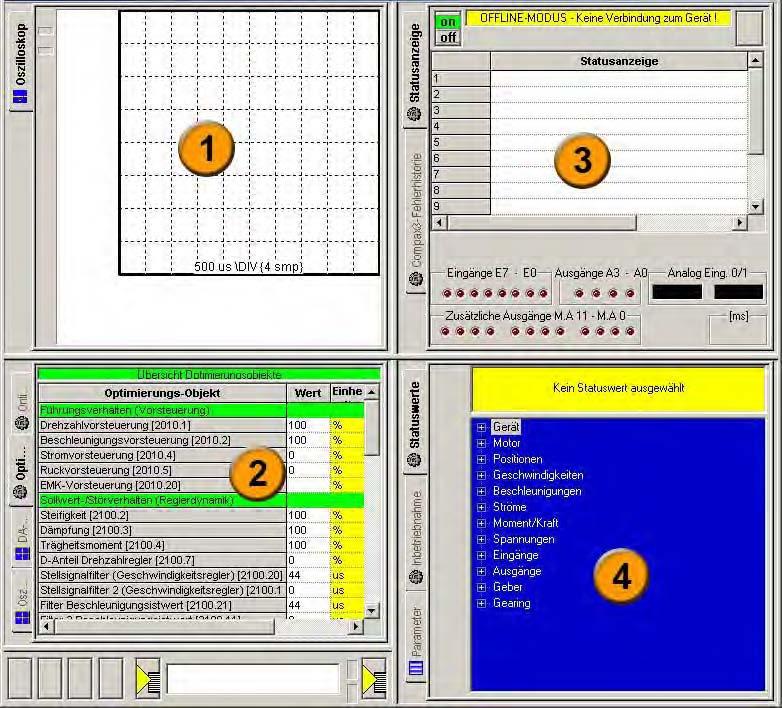This screenshot has width=782, height=708.
Task: Expand the Gerät tree node
Action: (x=481, y=427)
